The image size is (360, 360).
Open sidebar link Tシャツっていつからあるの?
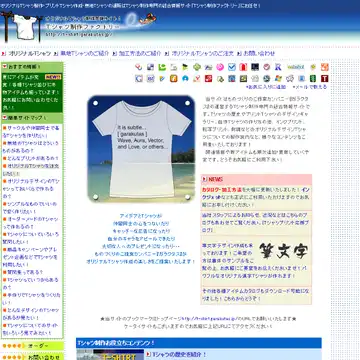(31, 283)
